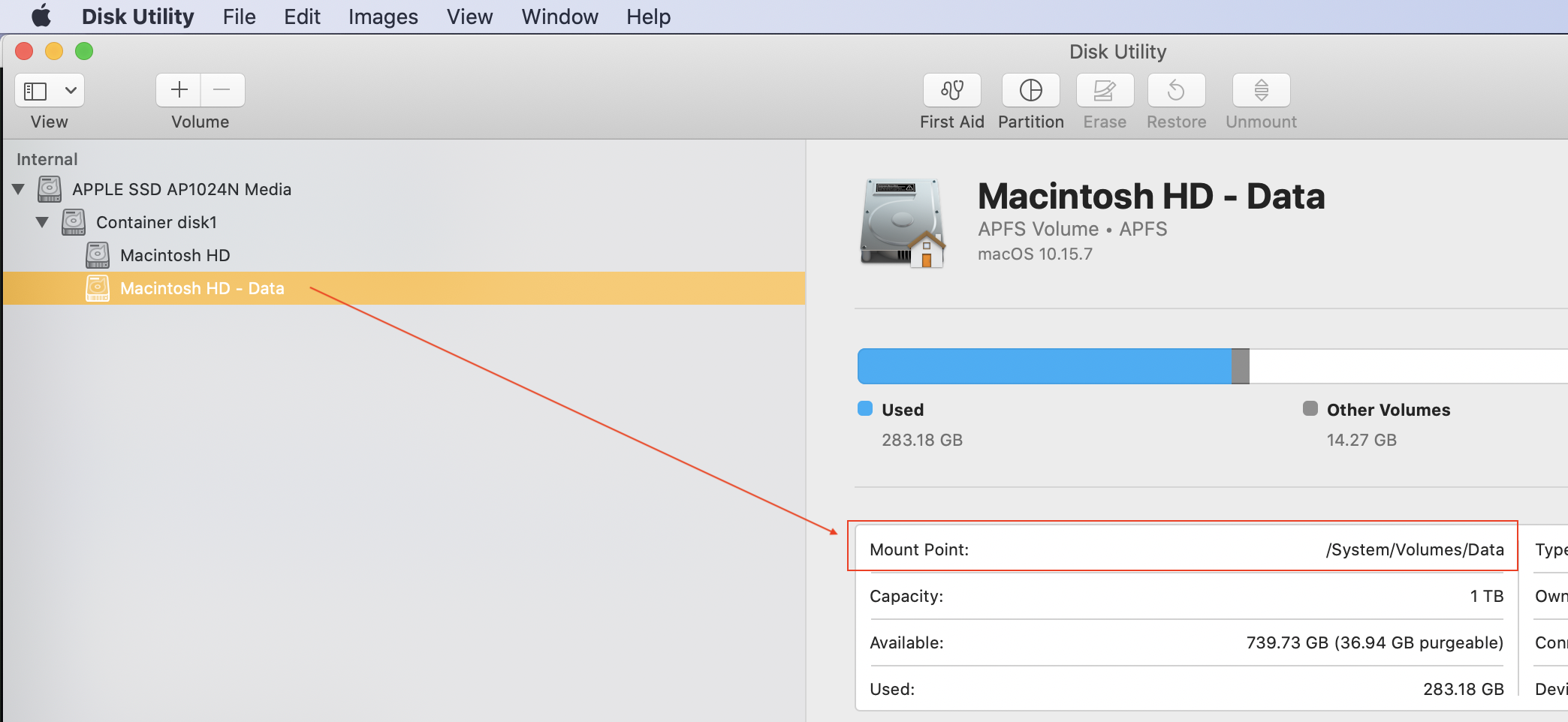Open the Window menu

(x=559, y=17)
